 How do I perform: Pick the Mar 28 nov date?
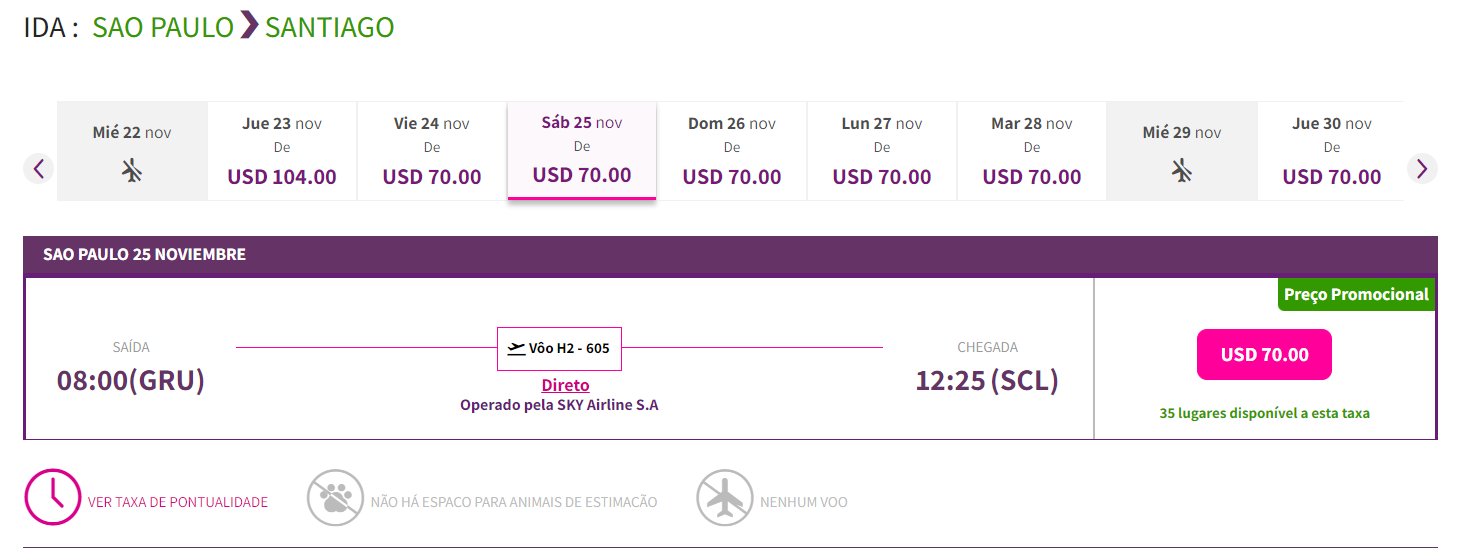pyautogui.click(x=1032, y=151)
